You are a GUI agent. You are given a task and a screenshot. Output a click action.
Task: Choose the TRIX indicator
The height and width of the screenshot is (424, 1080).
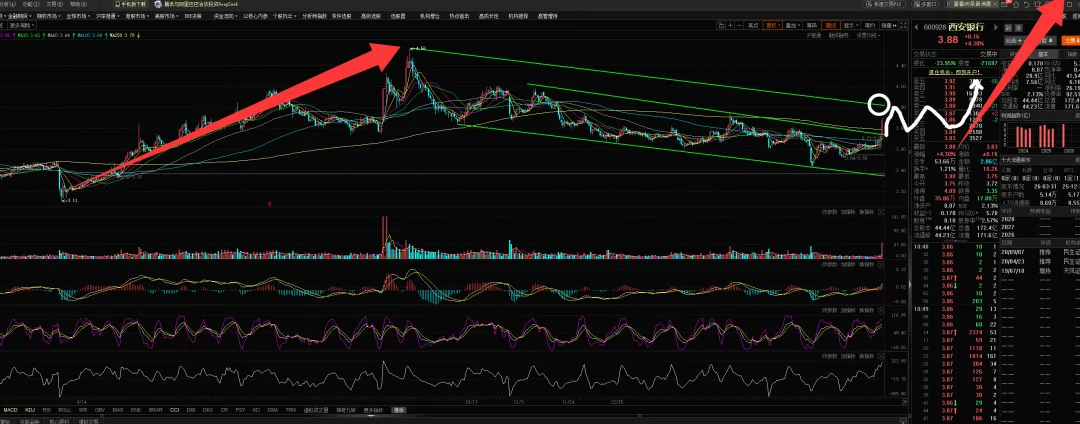tap(291, 410)
